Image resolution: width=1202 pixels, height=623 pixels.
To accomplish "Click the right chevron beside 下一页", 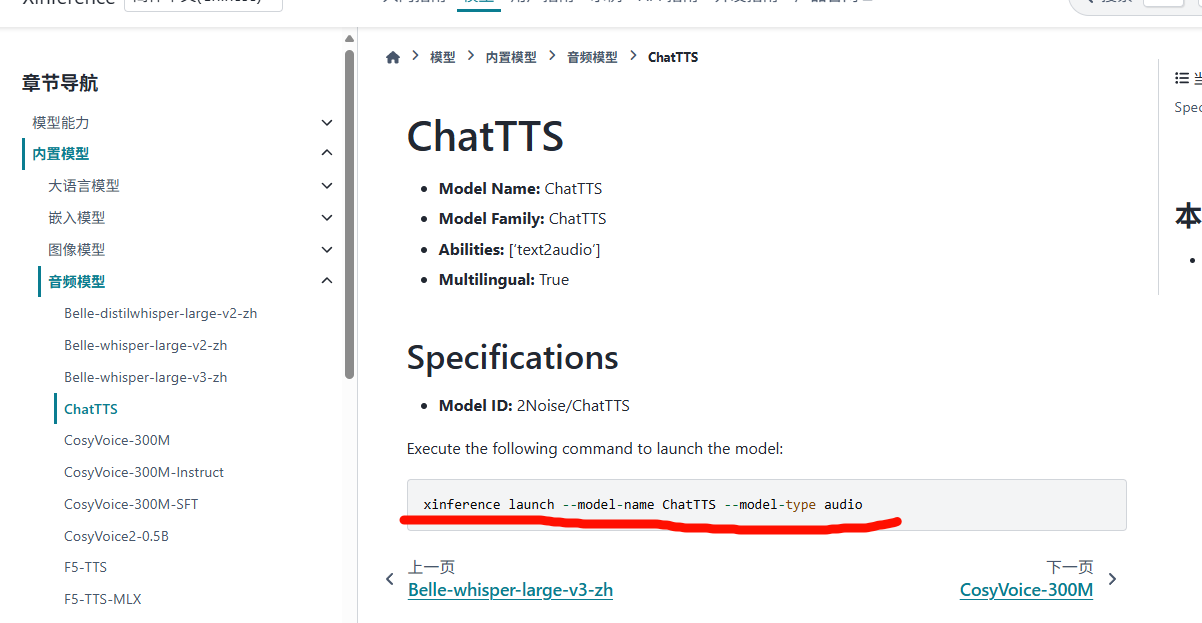I will click(x=1112, y=578).
